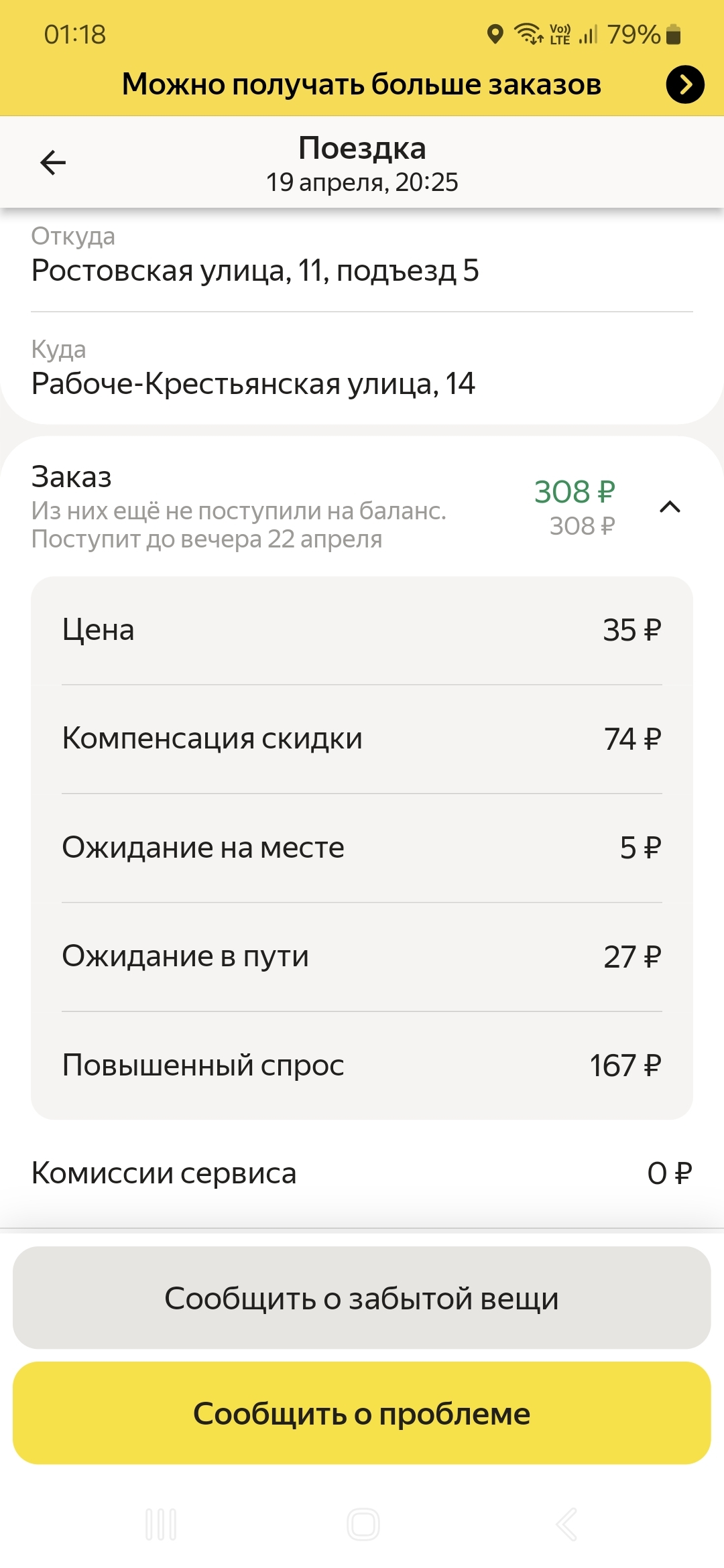
Task: Tap the Куда destination address
Action: click(253, 383)
